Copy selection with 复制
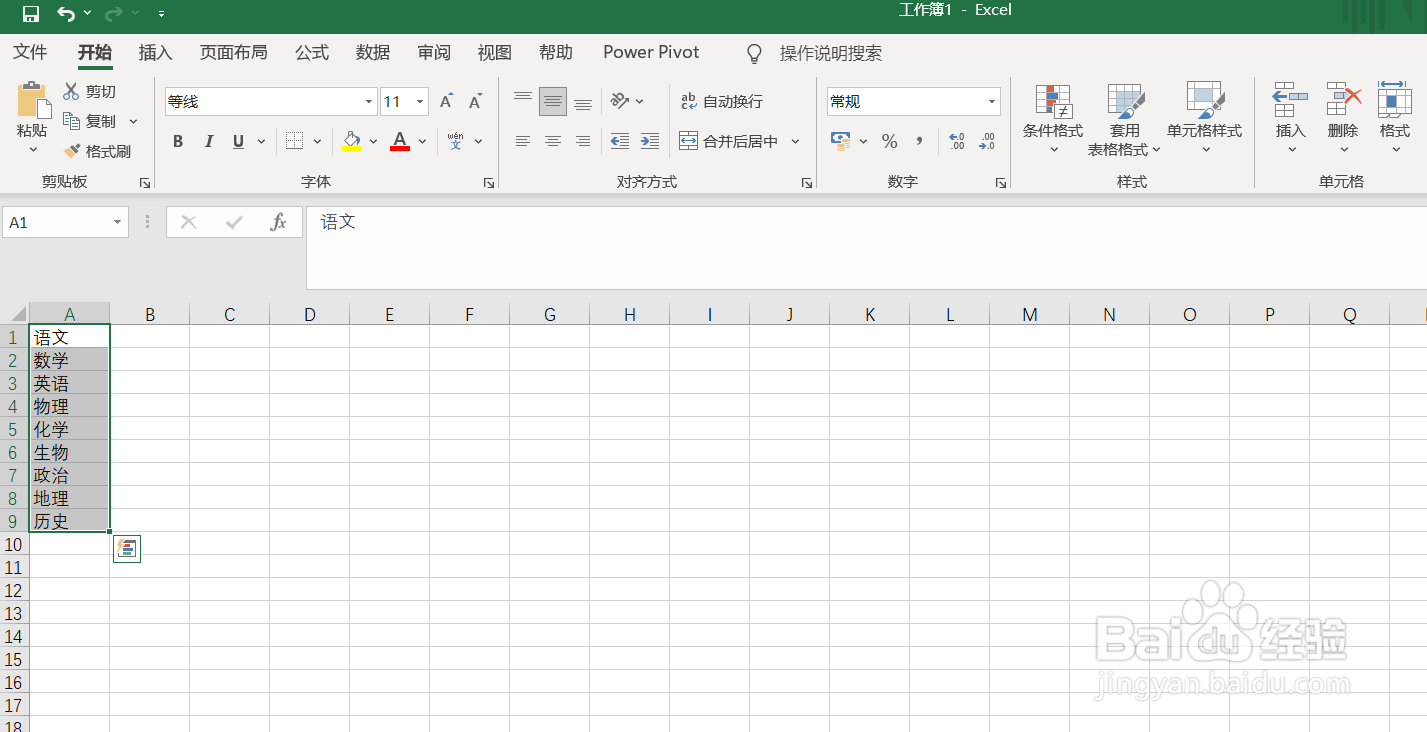1427x732 pixels. click(90, 121)
